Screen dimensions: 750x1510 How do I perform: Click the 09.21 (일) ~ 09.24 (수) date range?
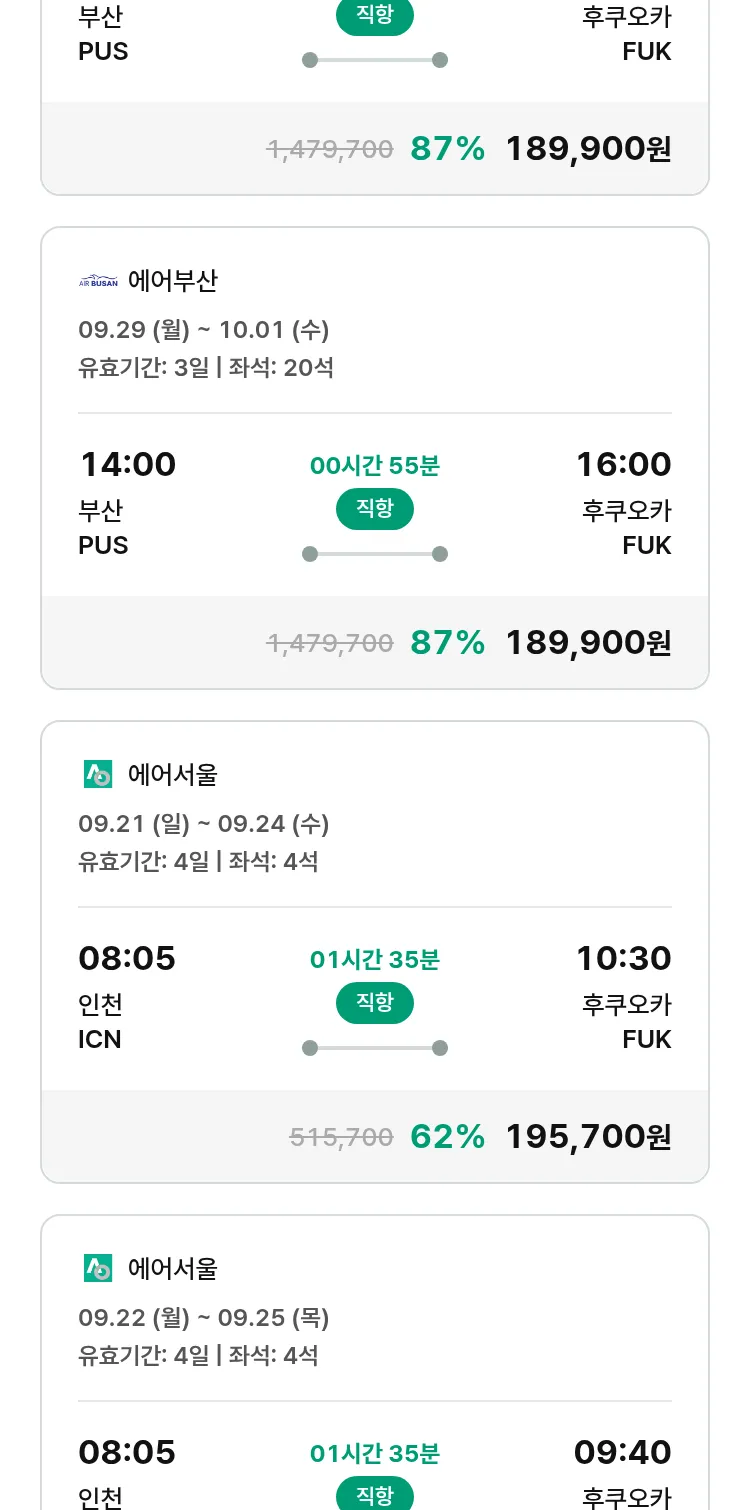pos(204,823)
